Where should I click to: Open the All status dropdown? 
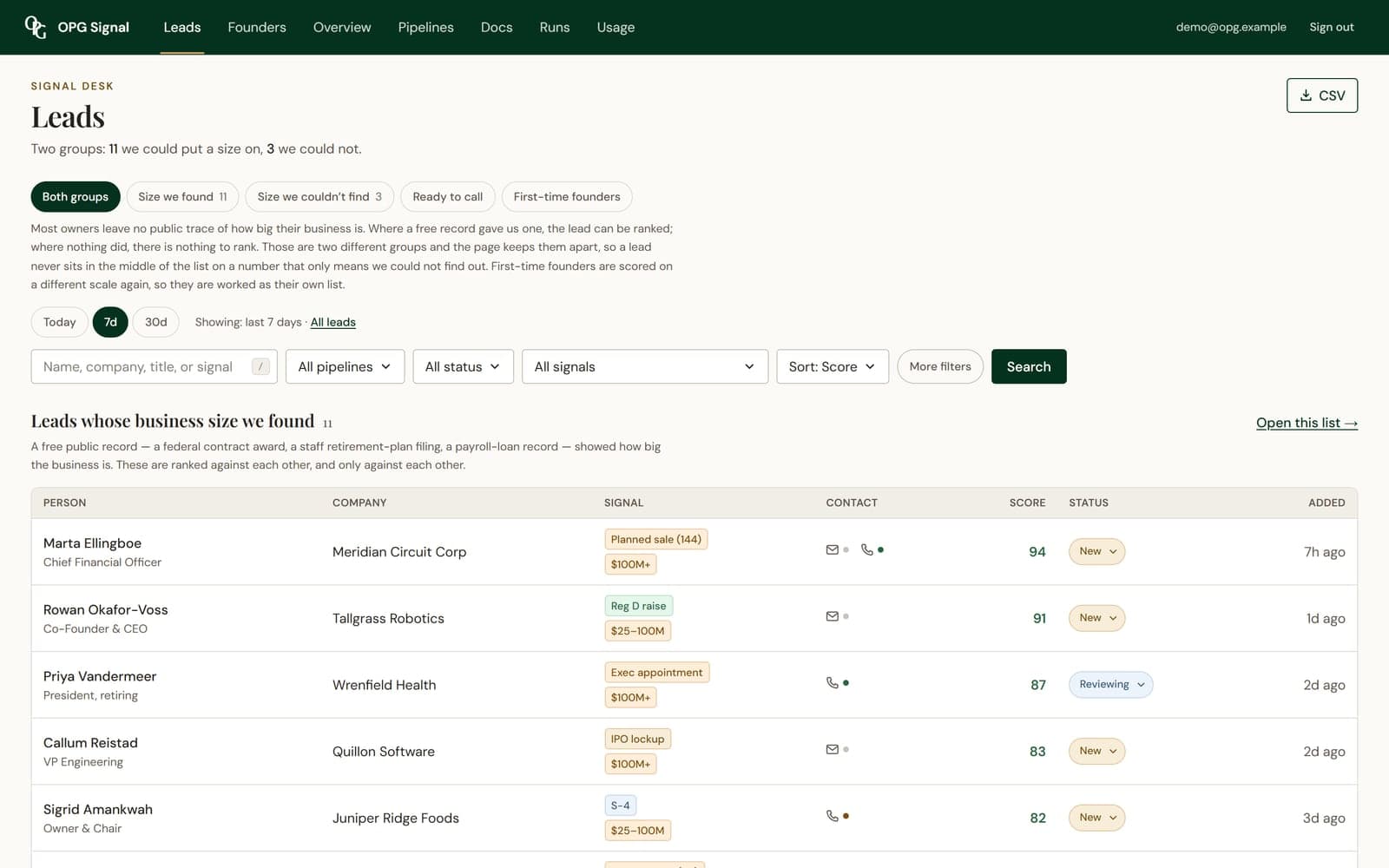[463, 366]
